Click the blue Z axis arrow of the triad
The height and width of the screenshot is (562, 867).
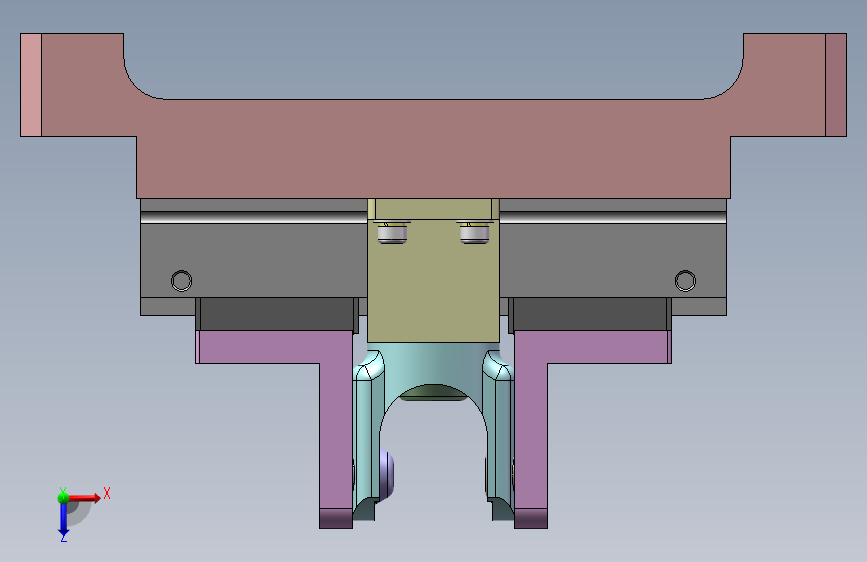click(63, 519)
